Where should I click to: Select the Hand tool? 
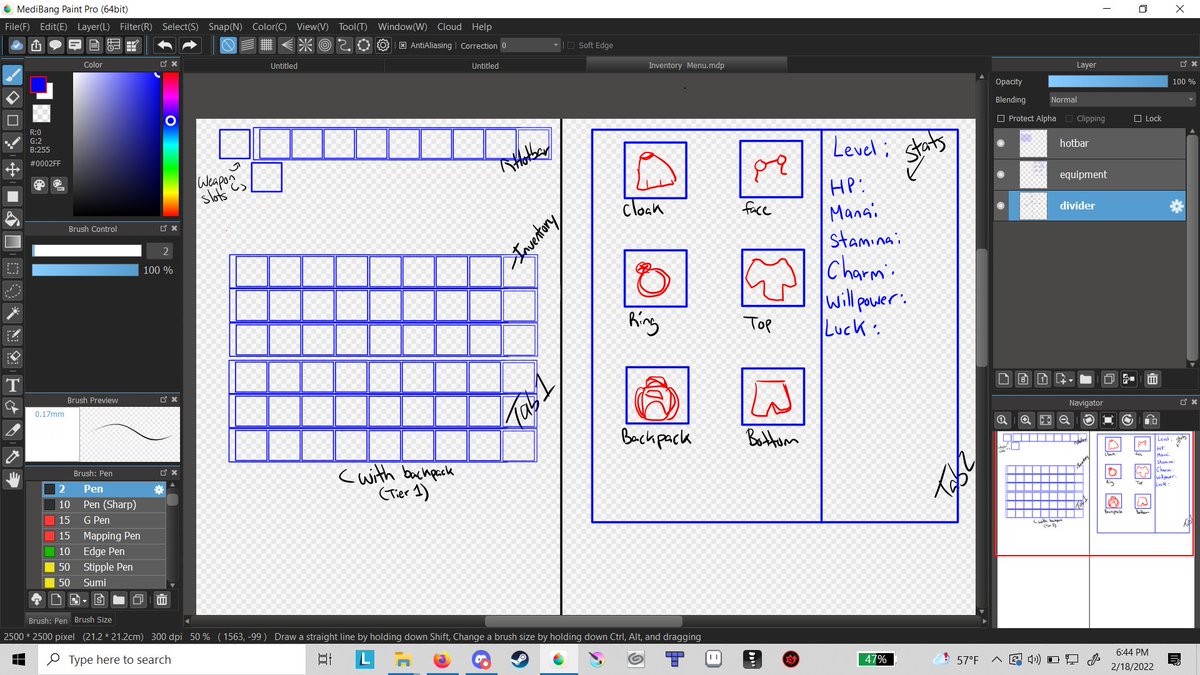tap(13, 480)
